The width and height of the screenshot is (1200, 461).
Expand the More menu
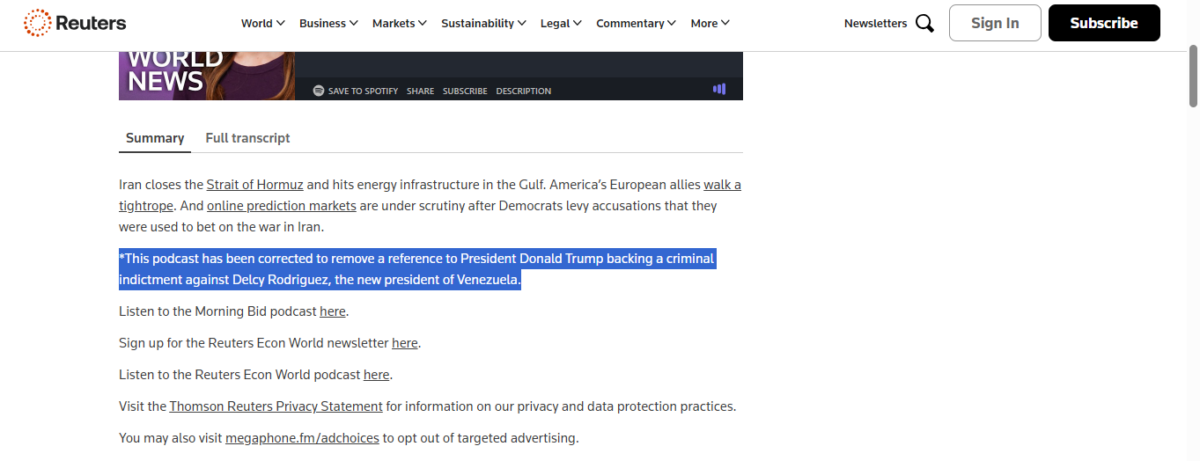(710, 23)
